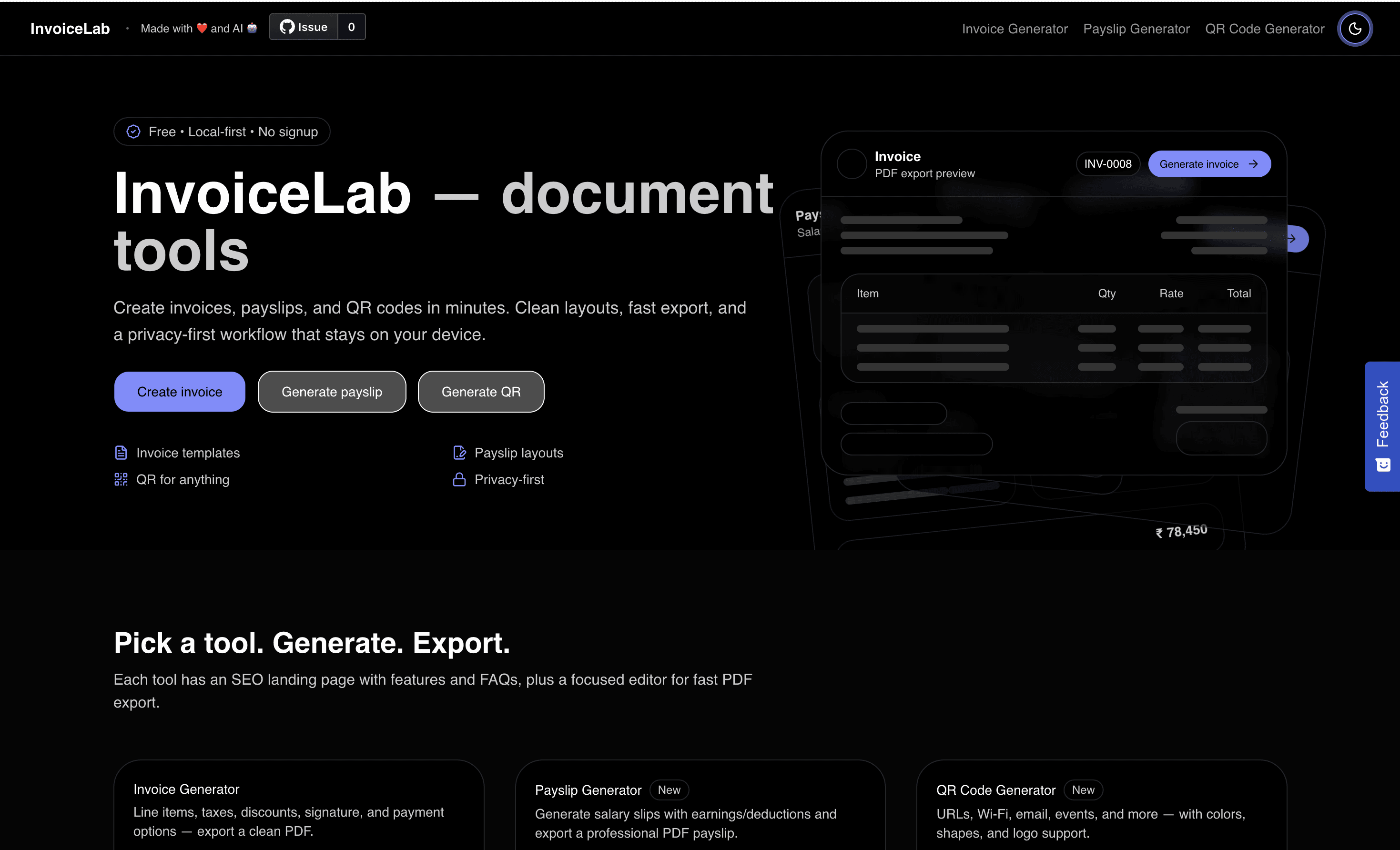Click the round logo placeholder beside Invoice
Screen dimensions: 1400x850
pos(852,163)
